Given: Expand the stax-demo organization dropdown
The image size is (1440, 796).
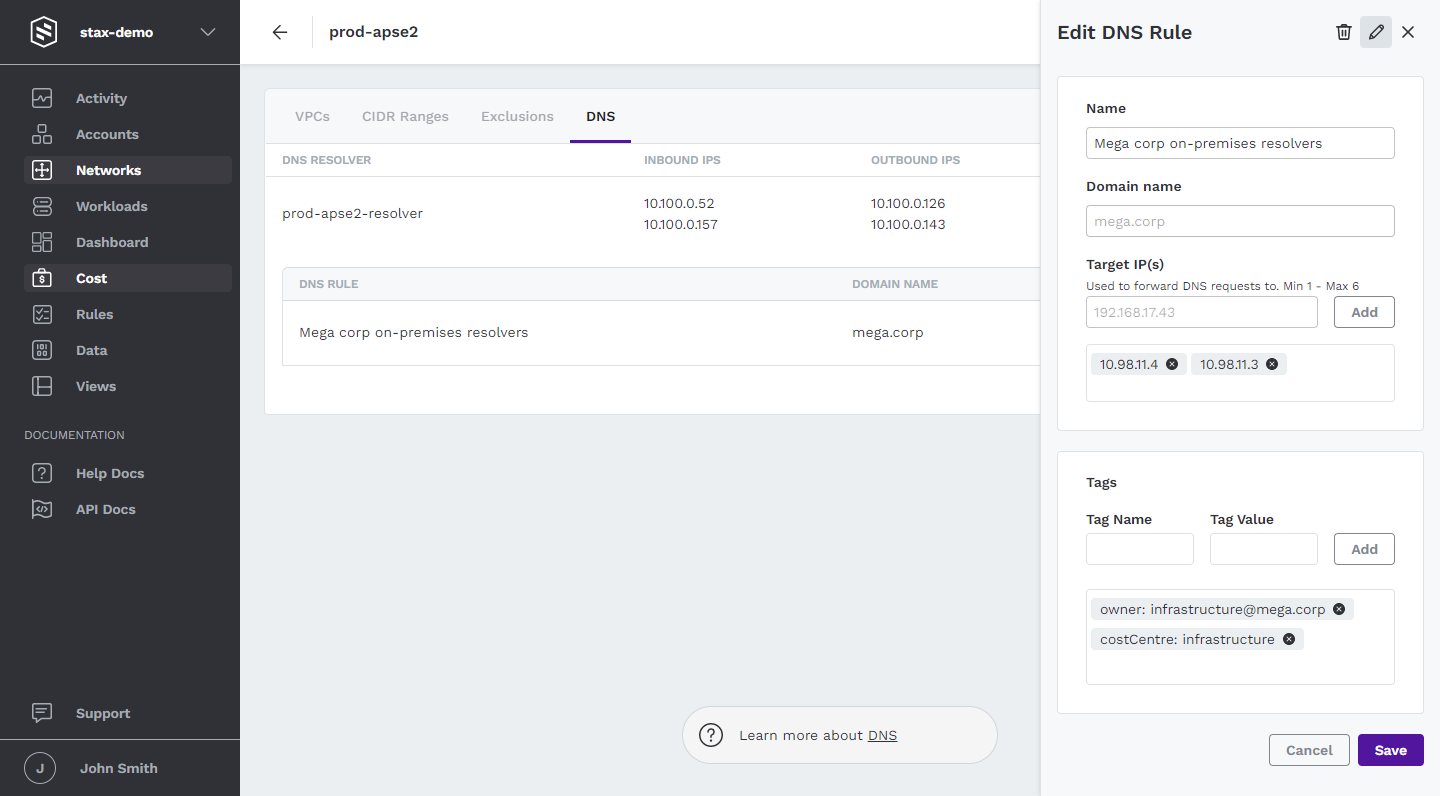Looking at the screenshot, I should click(x=208, y=32).
